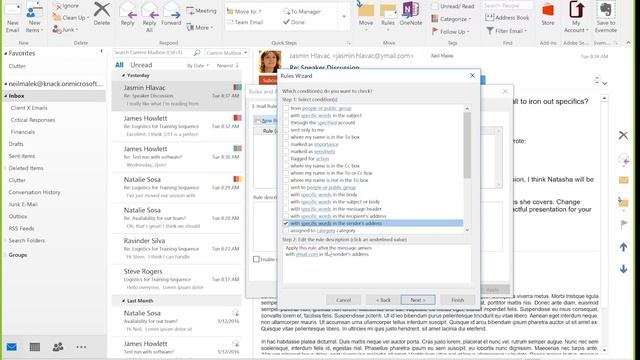Click the 'importance' link in conditions
The width and height of the screenshot is (640, 360).
pos(326,144)
